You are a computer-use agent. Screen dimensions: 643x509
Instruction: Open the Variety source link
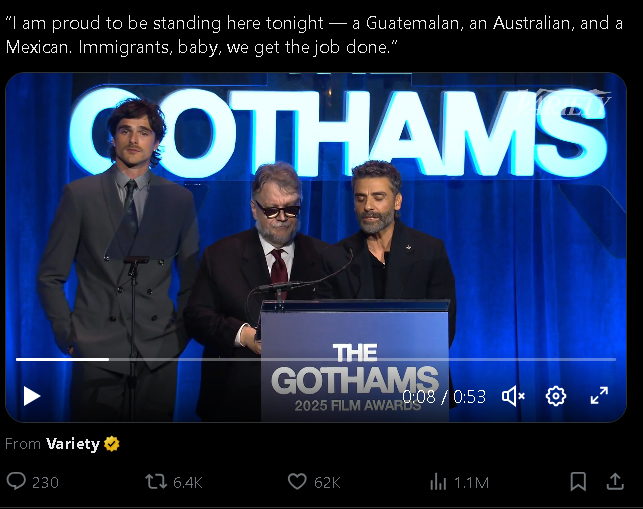(x=72, y=444)
